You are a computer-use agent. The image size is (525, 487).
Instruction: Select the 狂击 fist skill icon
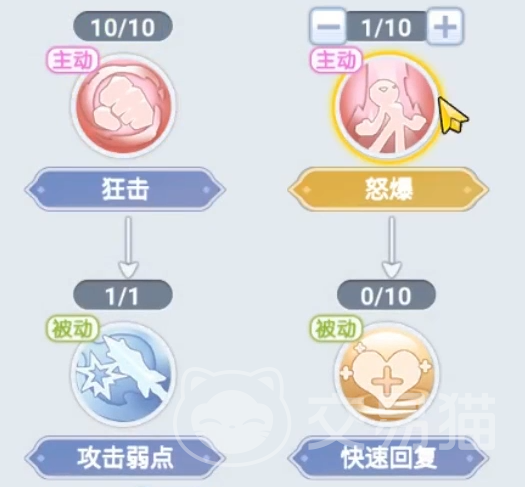point(123,105)
